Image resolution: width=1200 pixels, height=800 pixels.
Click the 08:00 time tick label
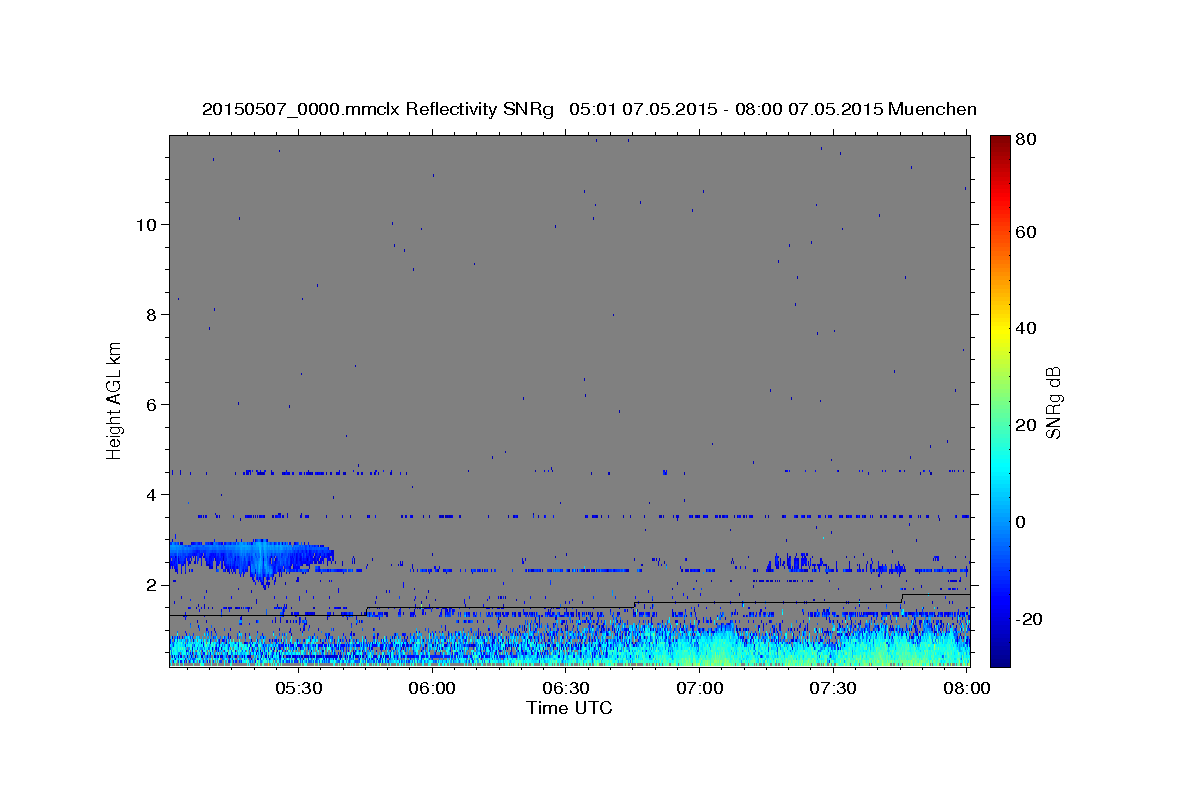967,688
